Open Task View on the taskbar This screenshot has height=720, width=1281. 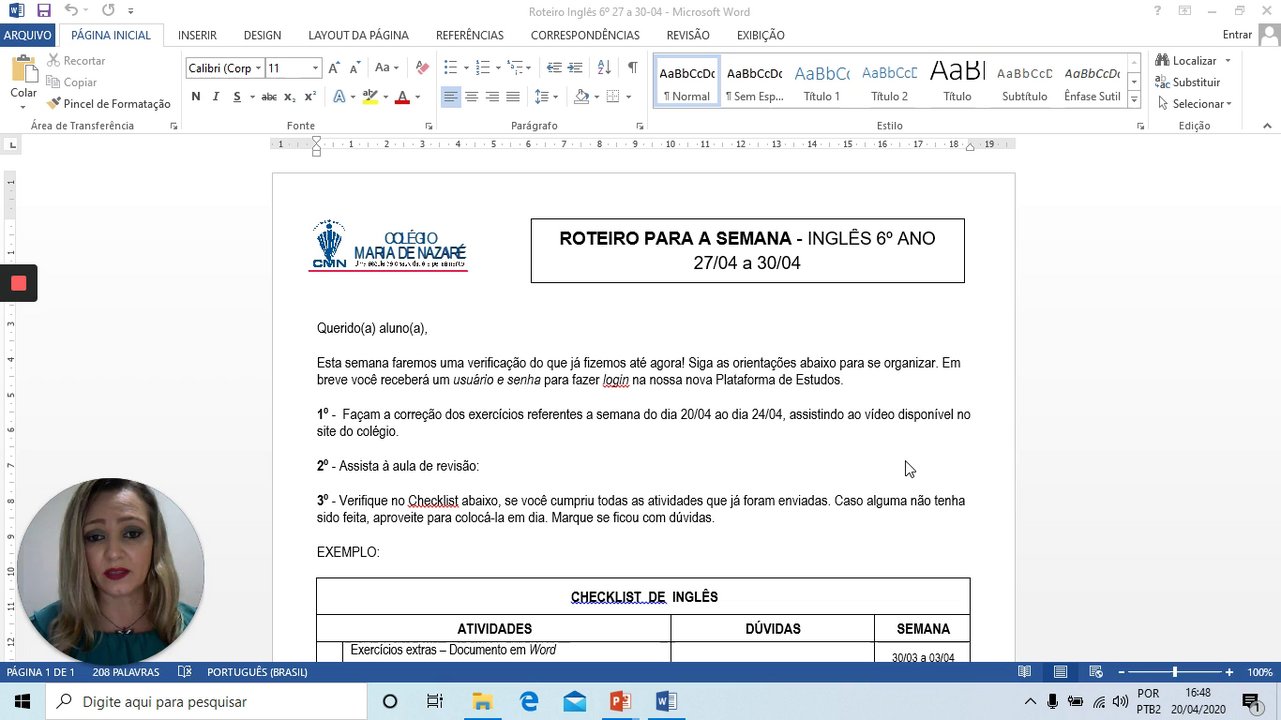[435, 701]
